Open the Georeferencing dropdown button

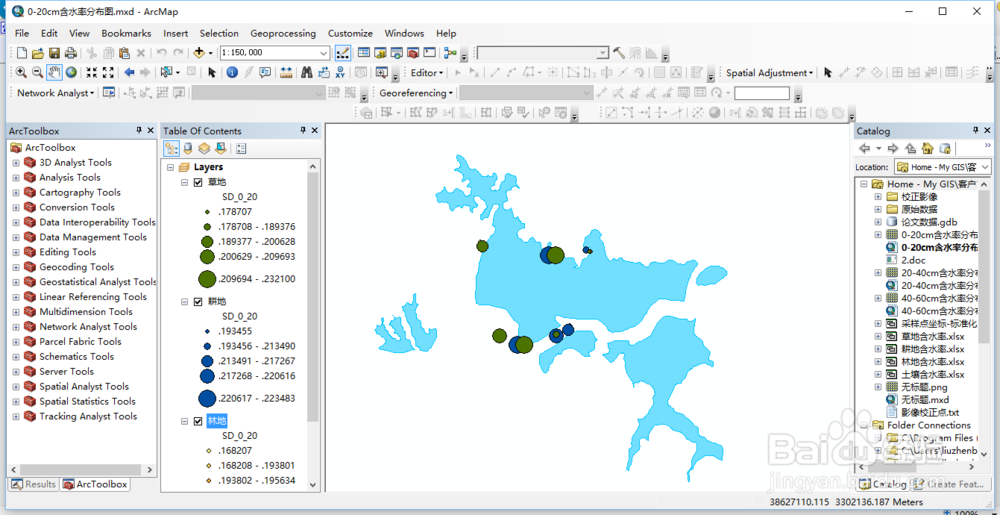(416, 93)
